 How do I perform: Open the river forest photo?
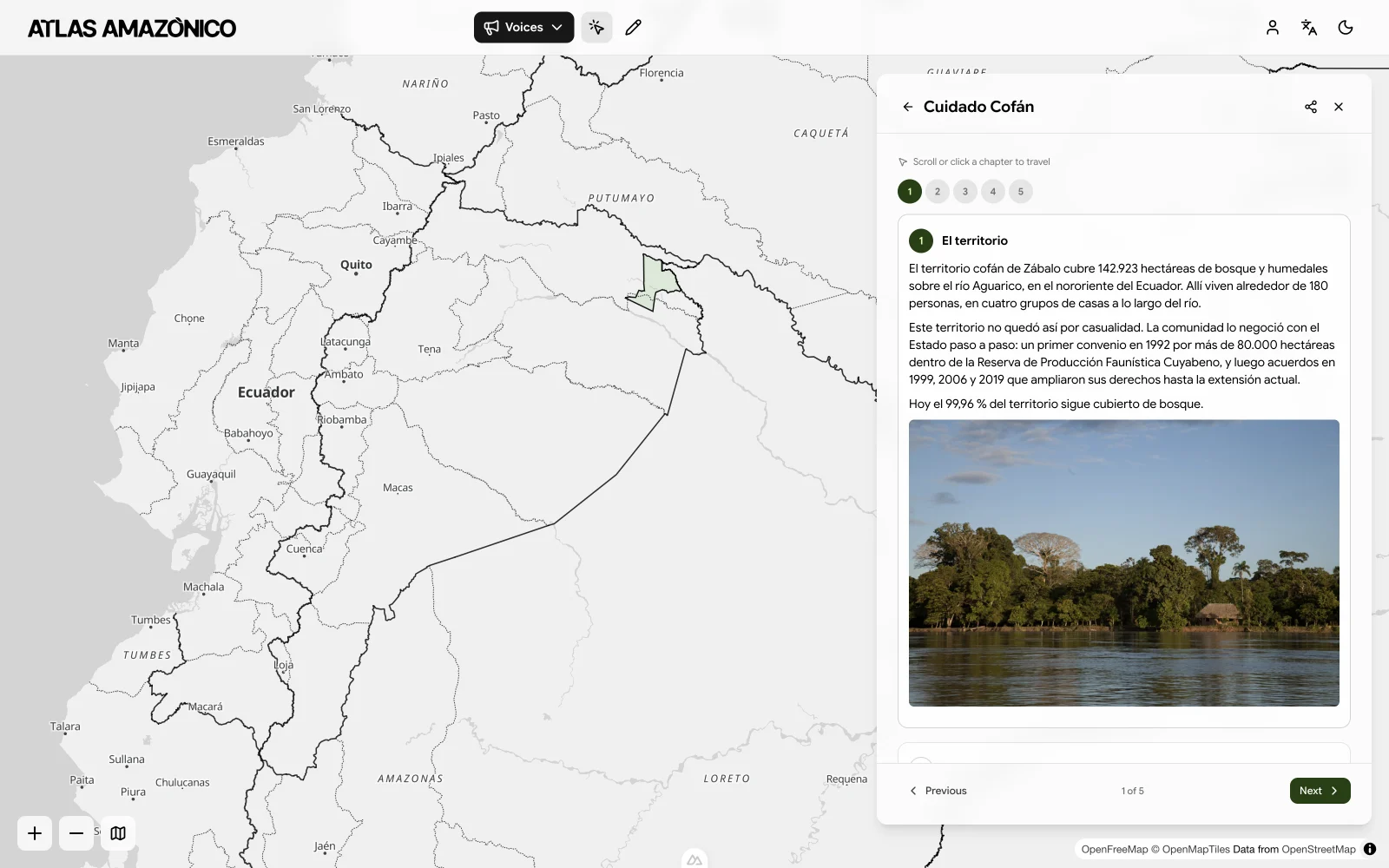1123,562
